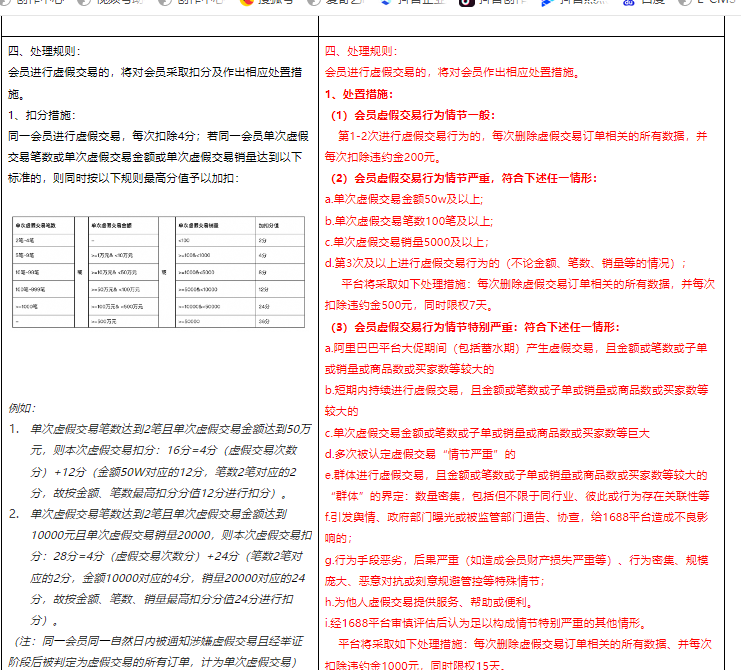Click item e.群体进行虚假交易

516,475
